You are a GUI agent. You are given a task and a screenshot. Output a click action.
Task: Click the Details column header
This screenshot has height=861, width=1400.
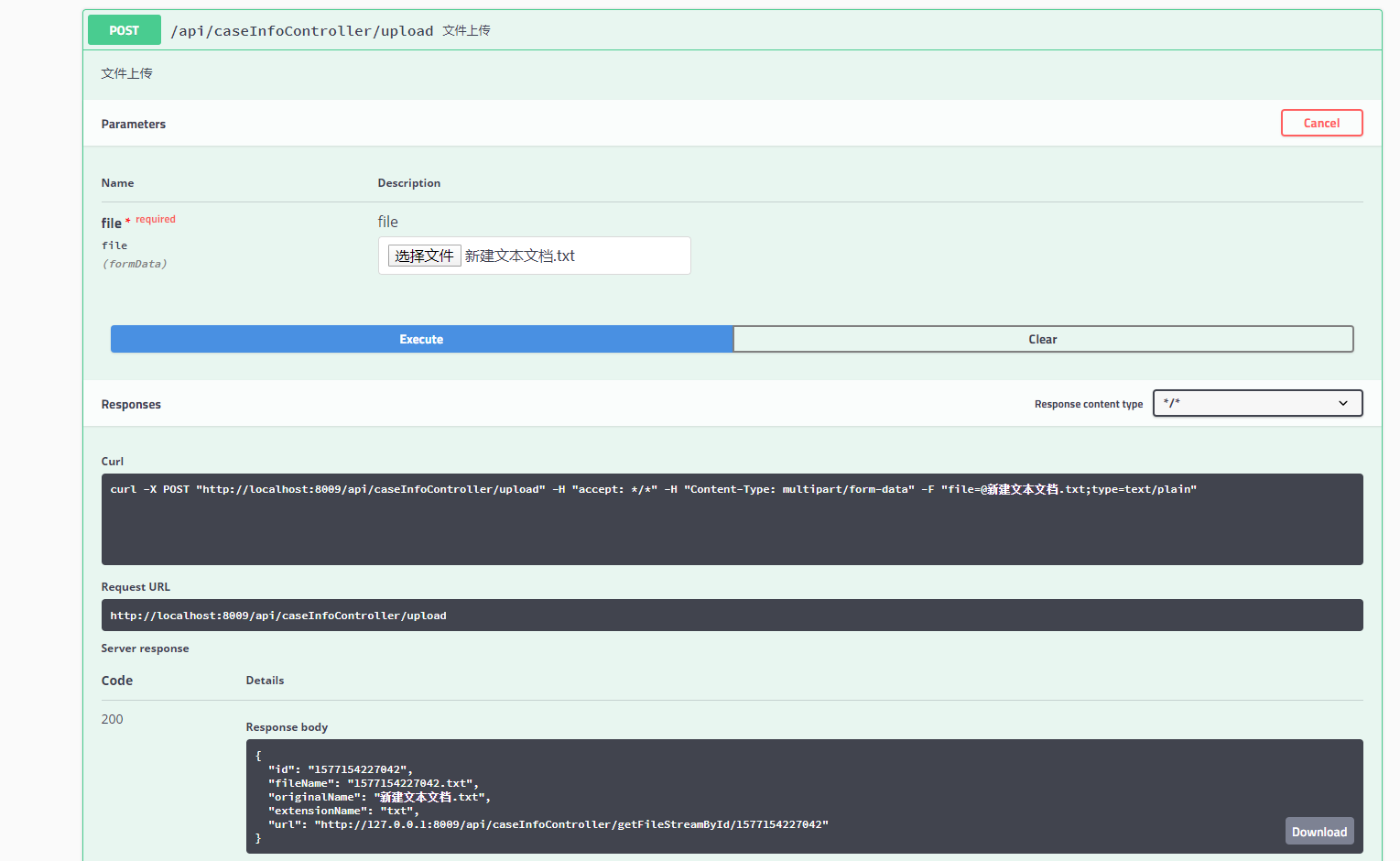pos(265,681)
